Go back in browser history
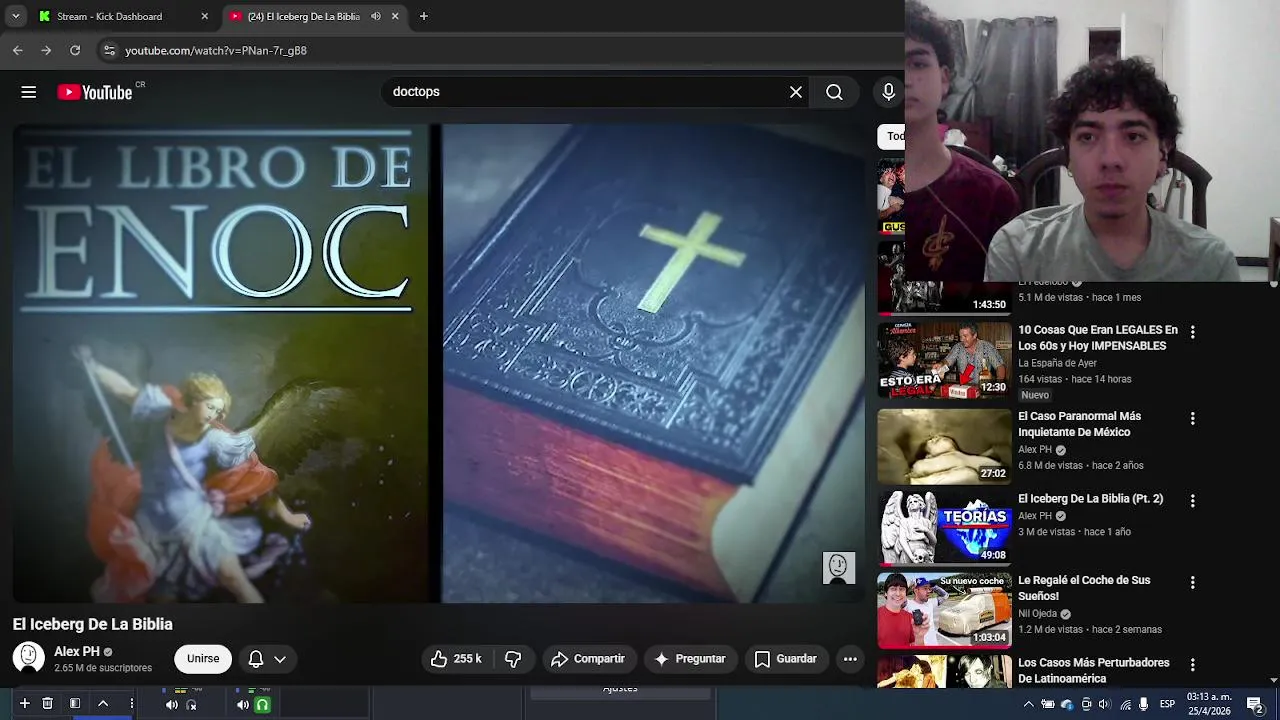Viewport: 1280px width, 720px height. pyautogui.click(x=18, y=50)
